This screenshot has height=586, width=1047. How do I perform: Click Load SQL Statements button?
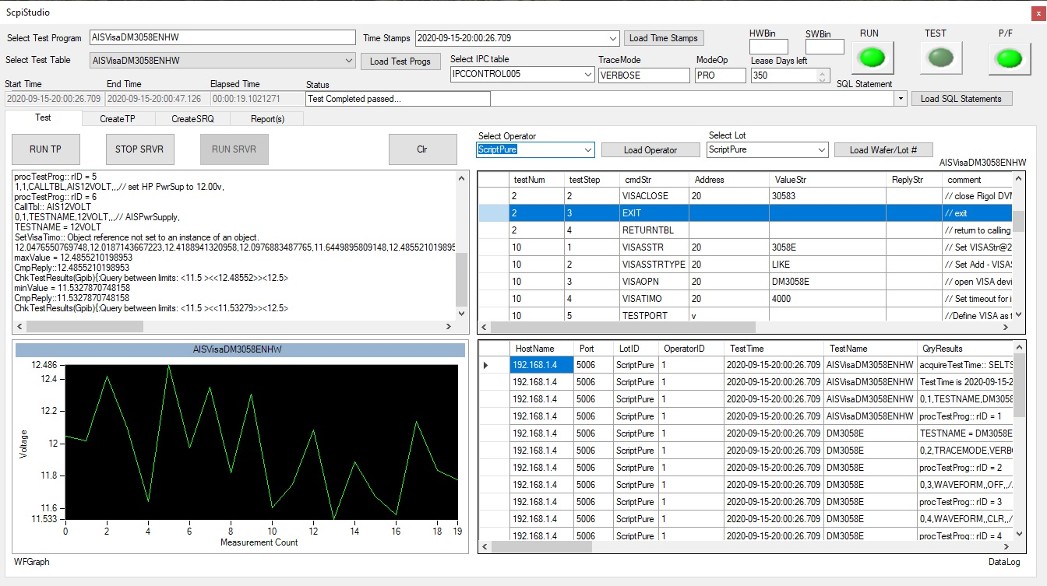tap(961, 99)
